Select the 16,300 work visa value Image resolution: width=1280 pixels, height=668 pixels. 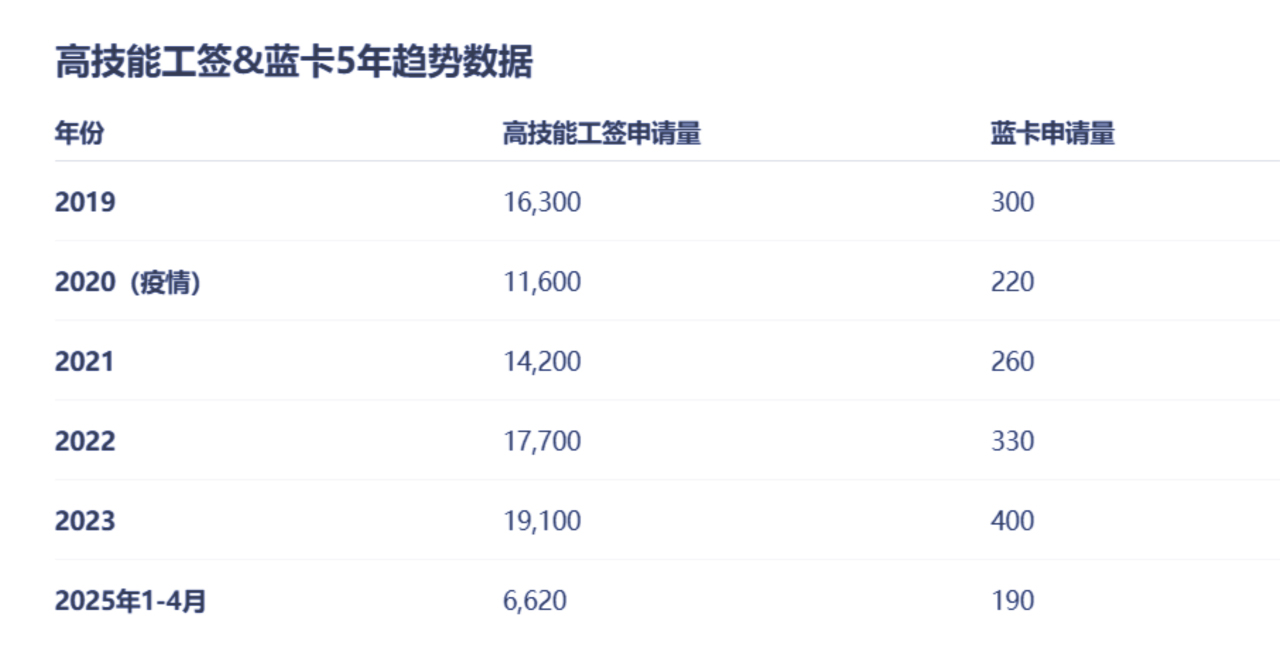(x=542, y=202)
